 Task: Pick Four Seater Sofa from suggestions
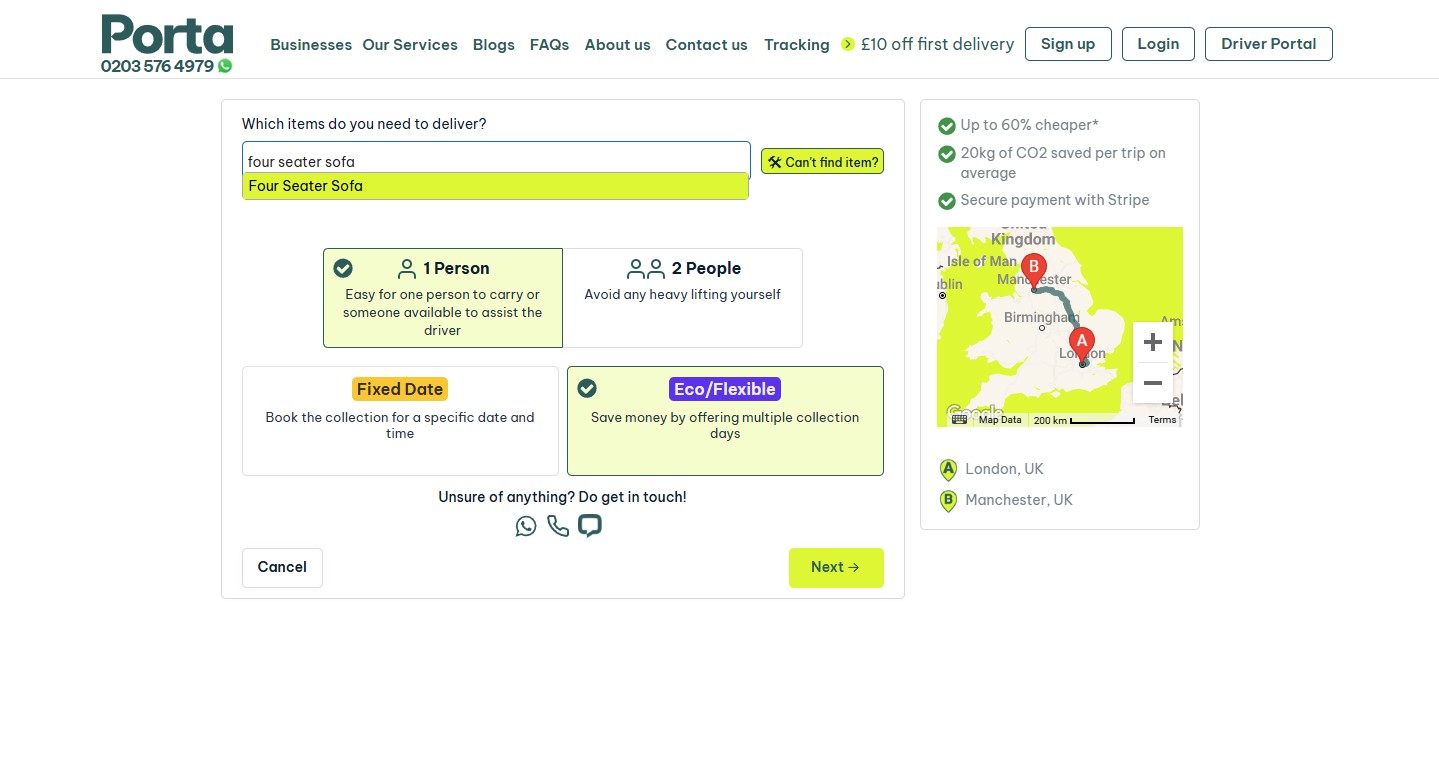coord(495,186)
